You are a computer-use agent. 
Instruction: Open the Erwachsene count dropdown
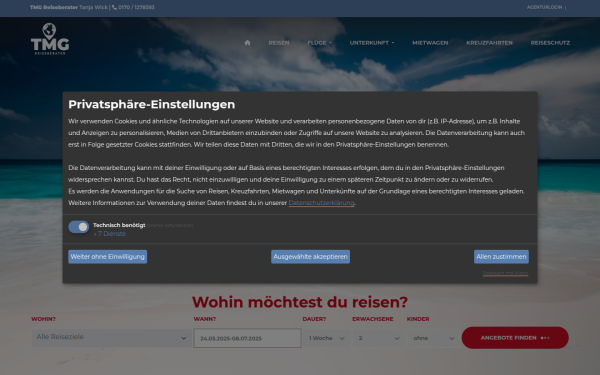(378, 338)
